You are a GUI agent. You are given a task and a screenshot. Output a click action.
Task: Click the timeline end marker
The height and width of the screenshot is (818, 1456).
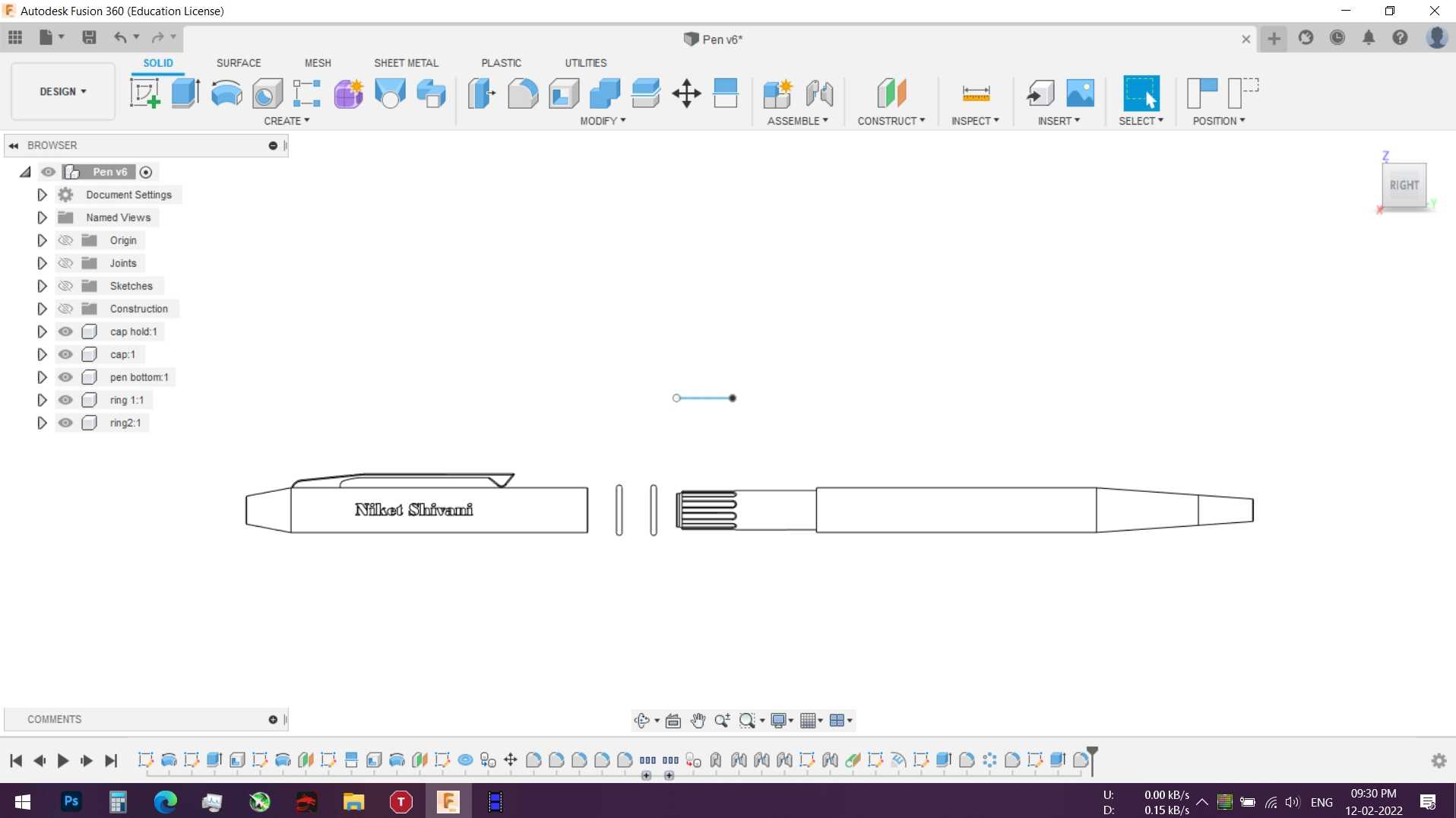click(x=1092, y=760)
